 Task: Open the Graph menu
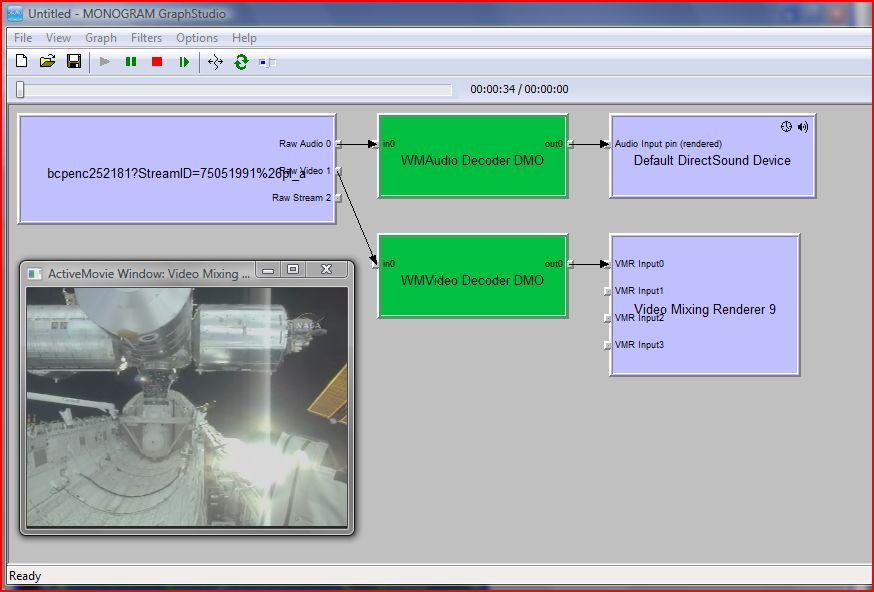(x=100, y=38)
